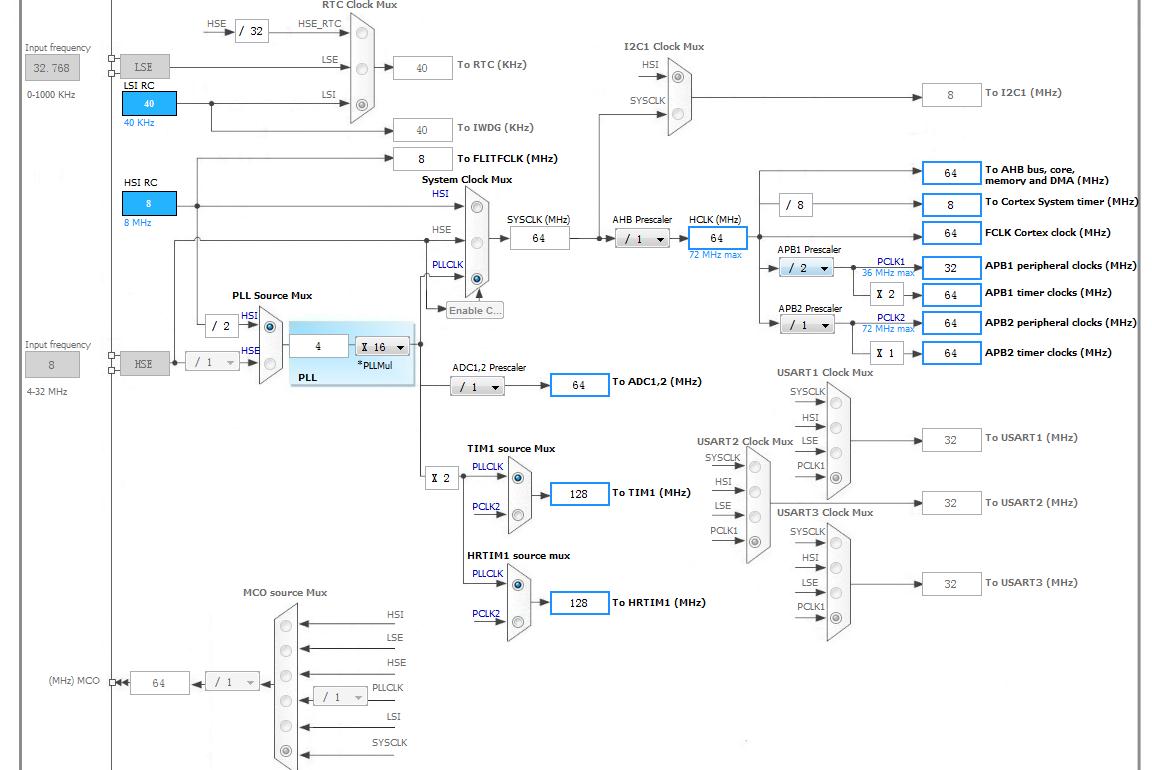Select LSI in MCO source Mux

286,726
